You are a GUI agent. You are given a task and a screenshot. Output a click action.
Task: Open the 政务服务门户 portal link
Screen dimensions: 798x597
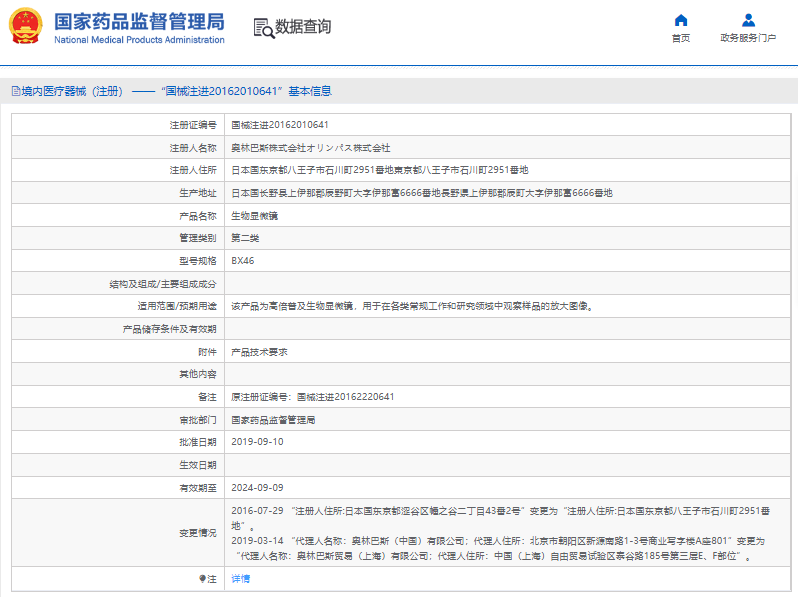point(748,38)
